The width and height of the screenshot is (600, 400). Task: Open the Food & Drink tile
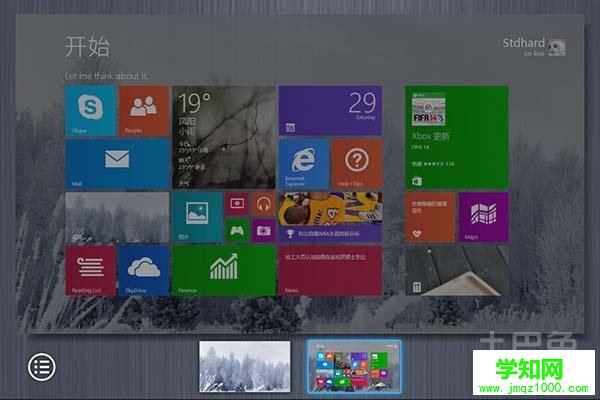457,270
